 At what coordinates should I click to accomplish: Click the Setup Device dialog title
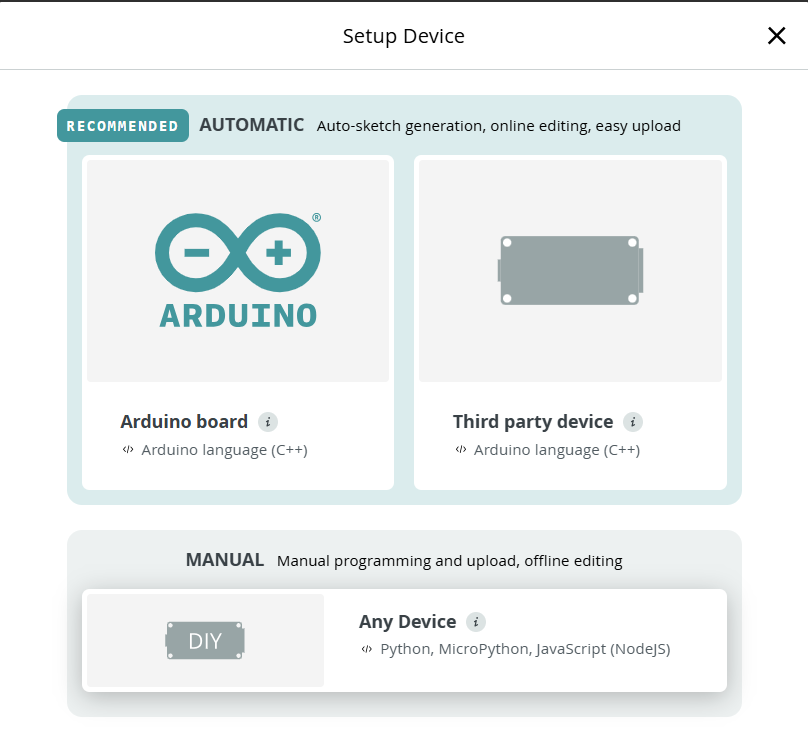click(x=403, y=36)
